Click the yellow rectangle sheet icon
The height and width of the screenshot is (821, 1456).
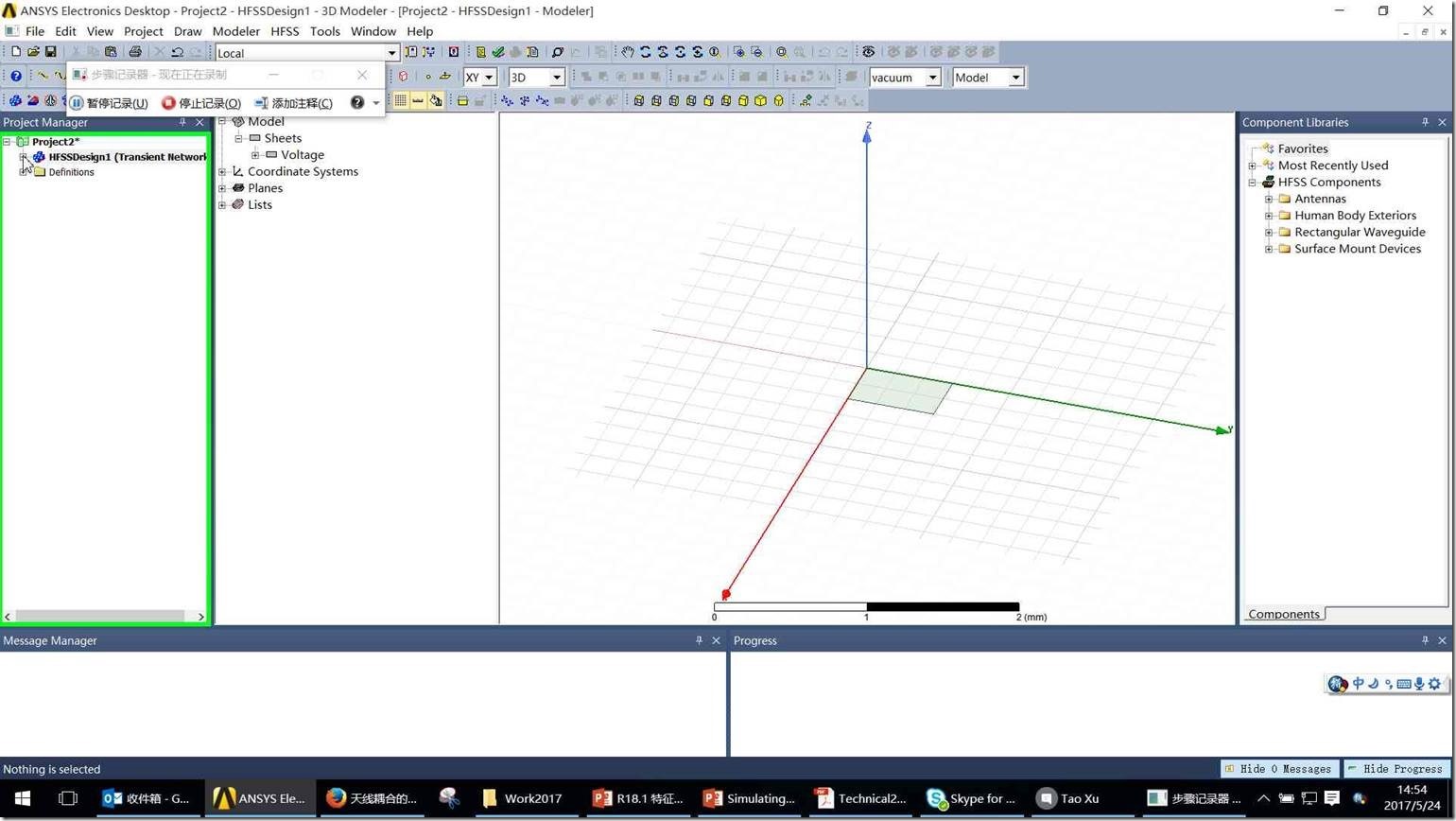coord(462,100)
